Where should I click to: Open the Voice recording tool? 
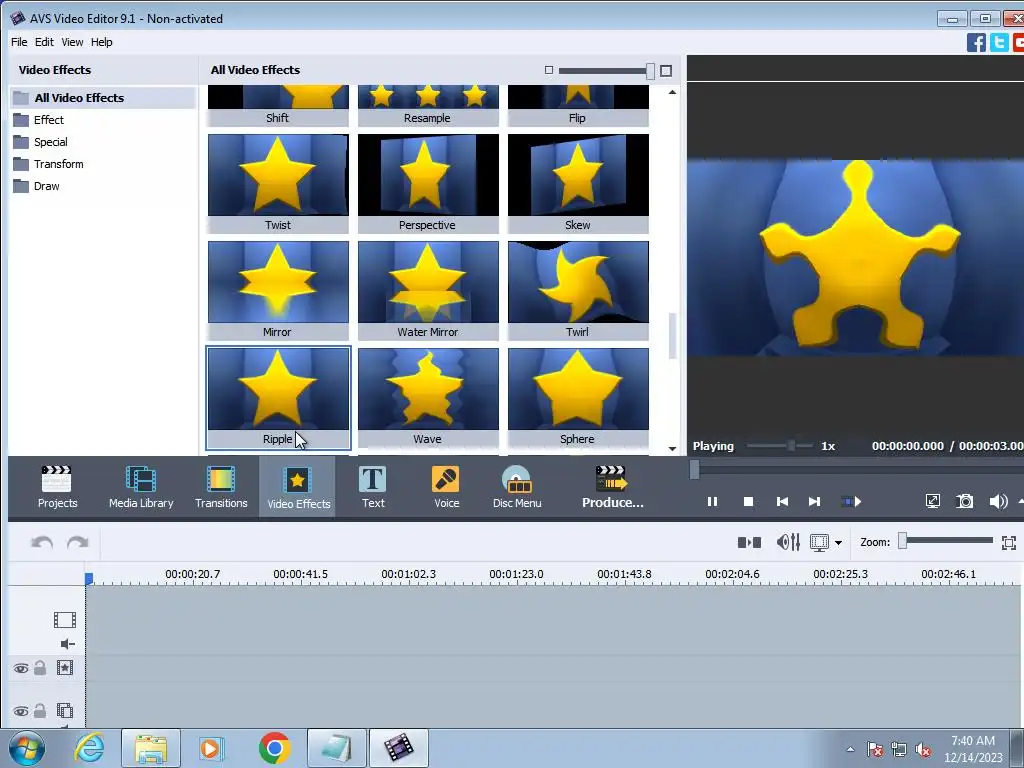[446, 487]
